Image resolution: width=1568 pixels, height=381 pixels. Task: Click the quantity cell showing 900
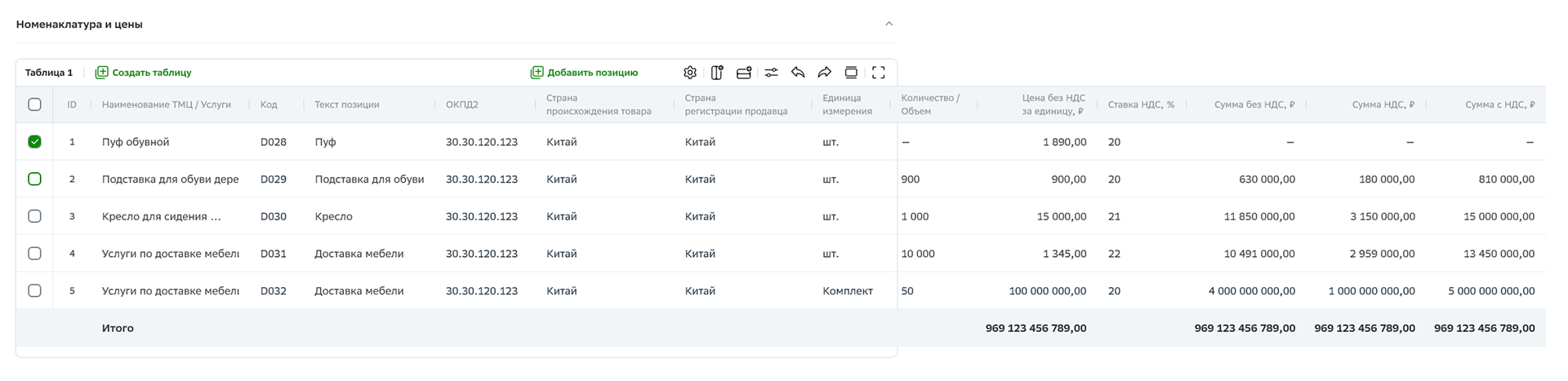coord(911,179)
